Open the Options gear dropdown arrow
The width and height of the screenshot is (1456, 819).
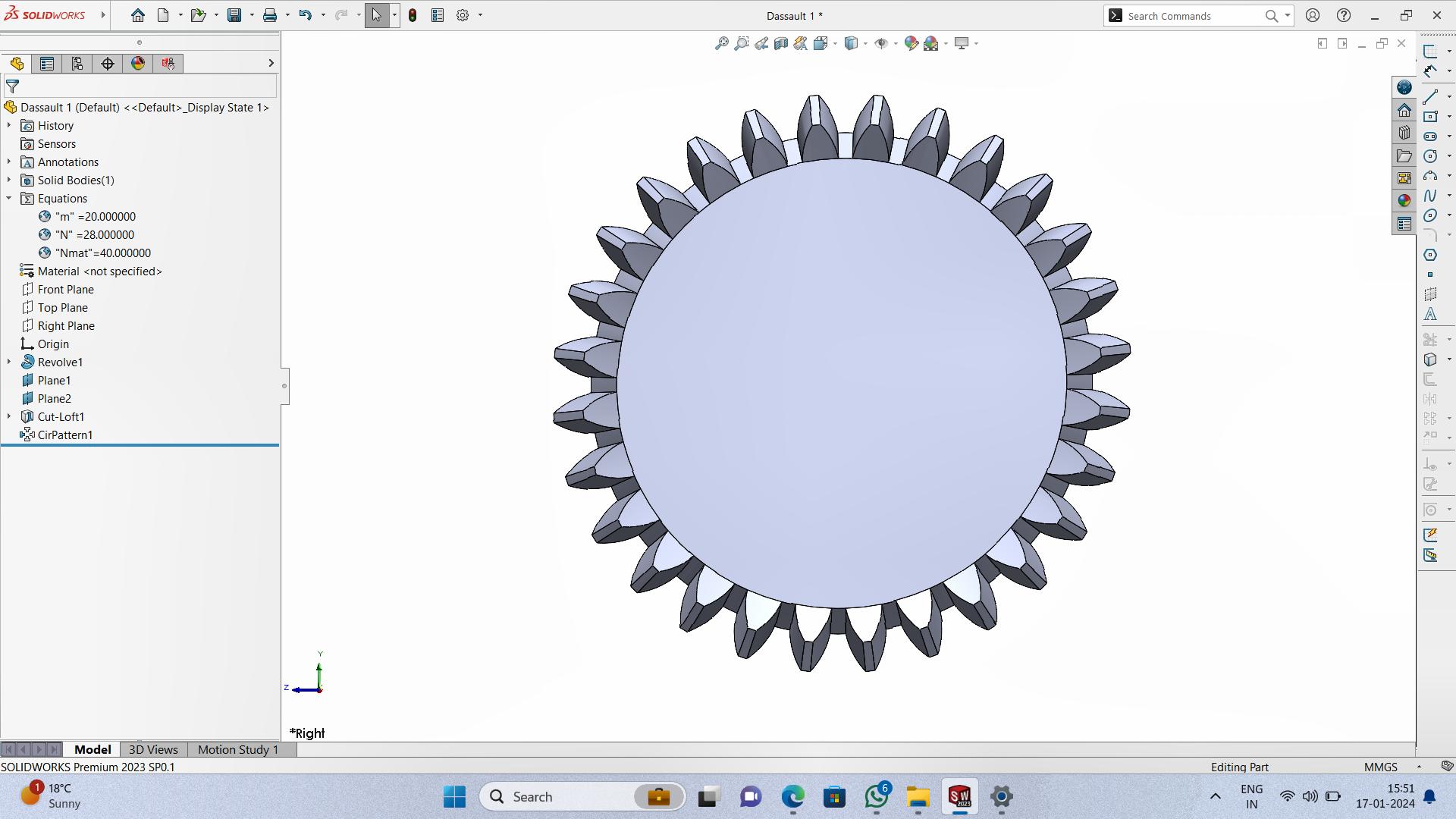(x=480, y=15)
